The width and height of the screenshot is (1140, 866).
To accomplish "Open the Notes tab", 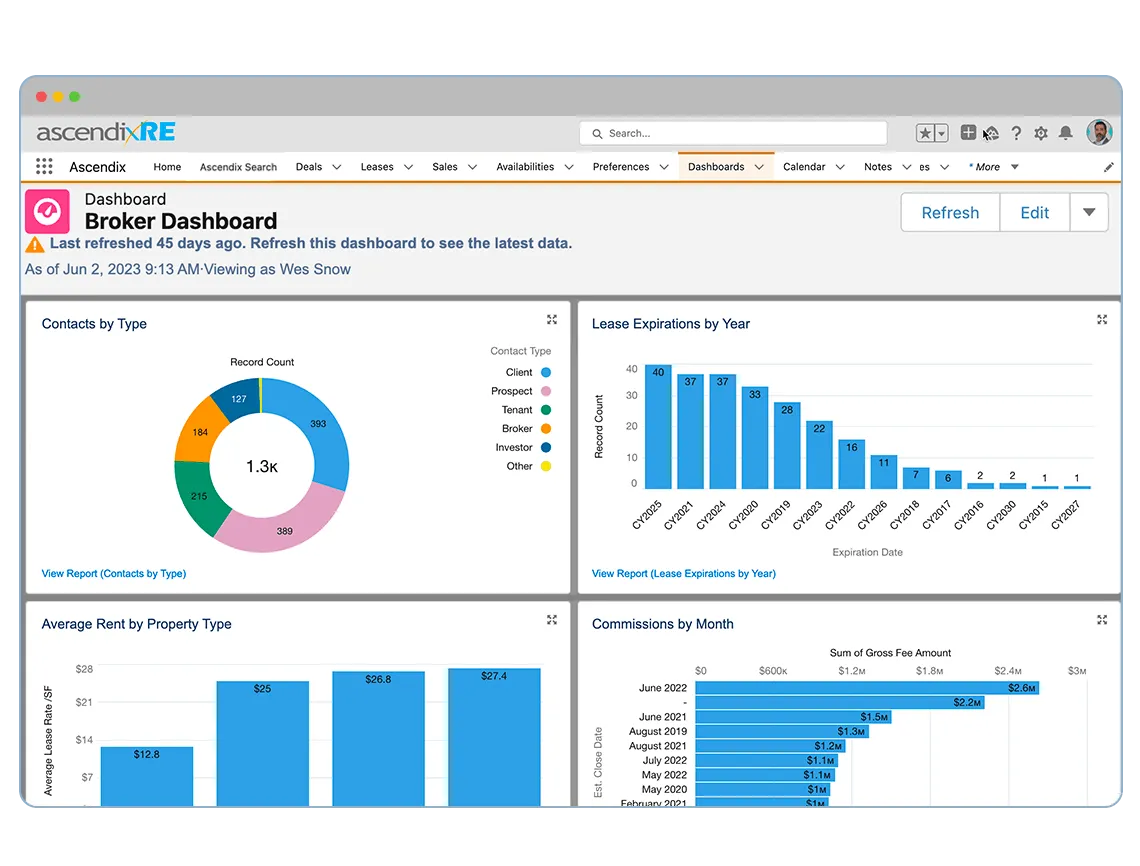I will click(x=878, y=167).
